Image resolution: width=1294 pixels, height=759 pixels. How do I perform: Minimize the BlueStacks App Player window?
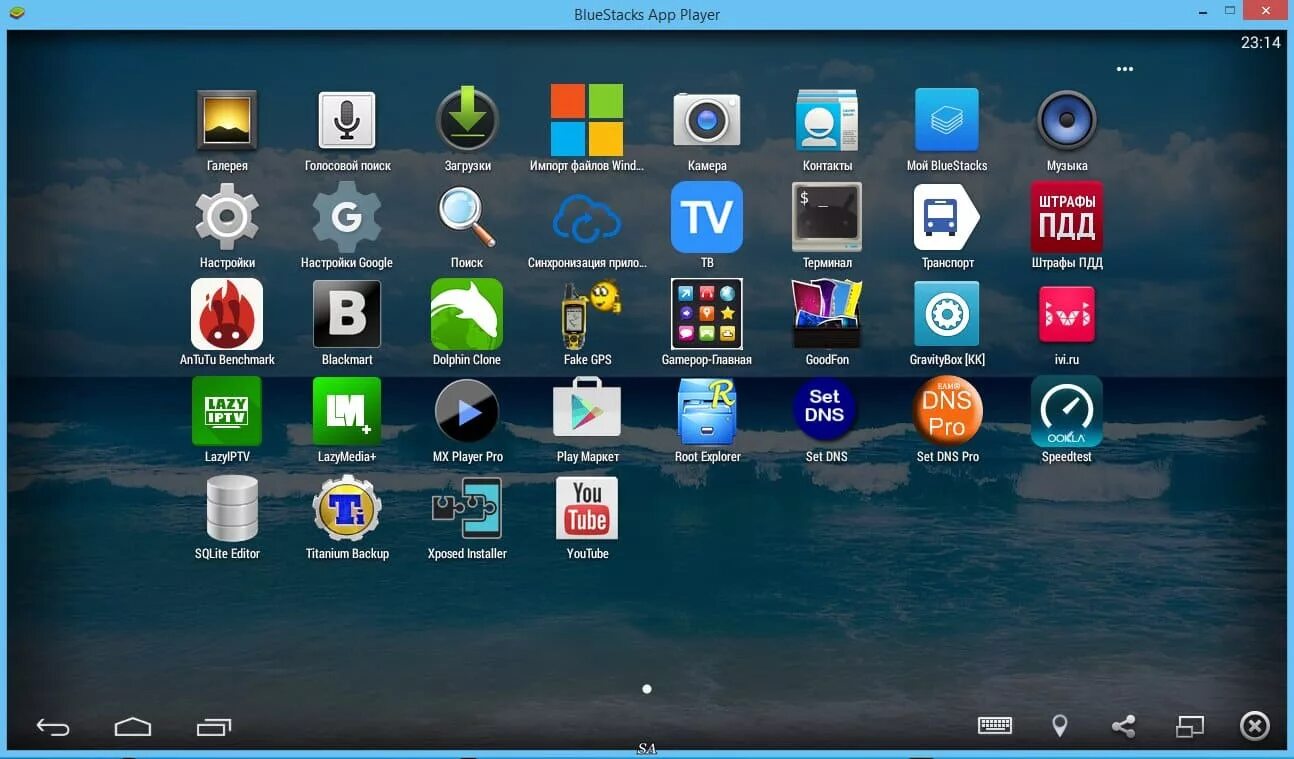pos(1201,12)
